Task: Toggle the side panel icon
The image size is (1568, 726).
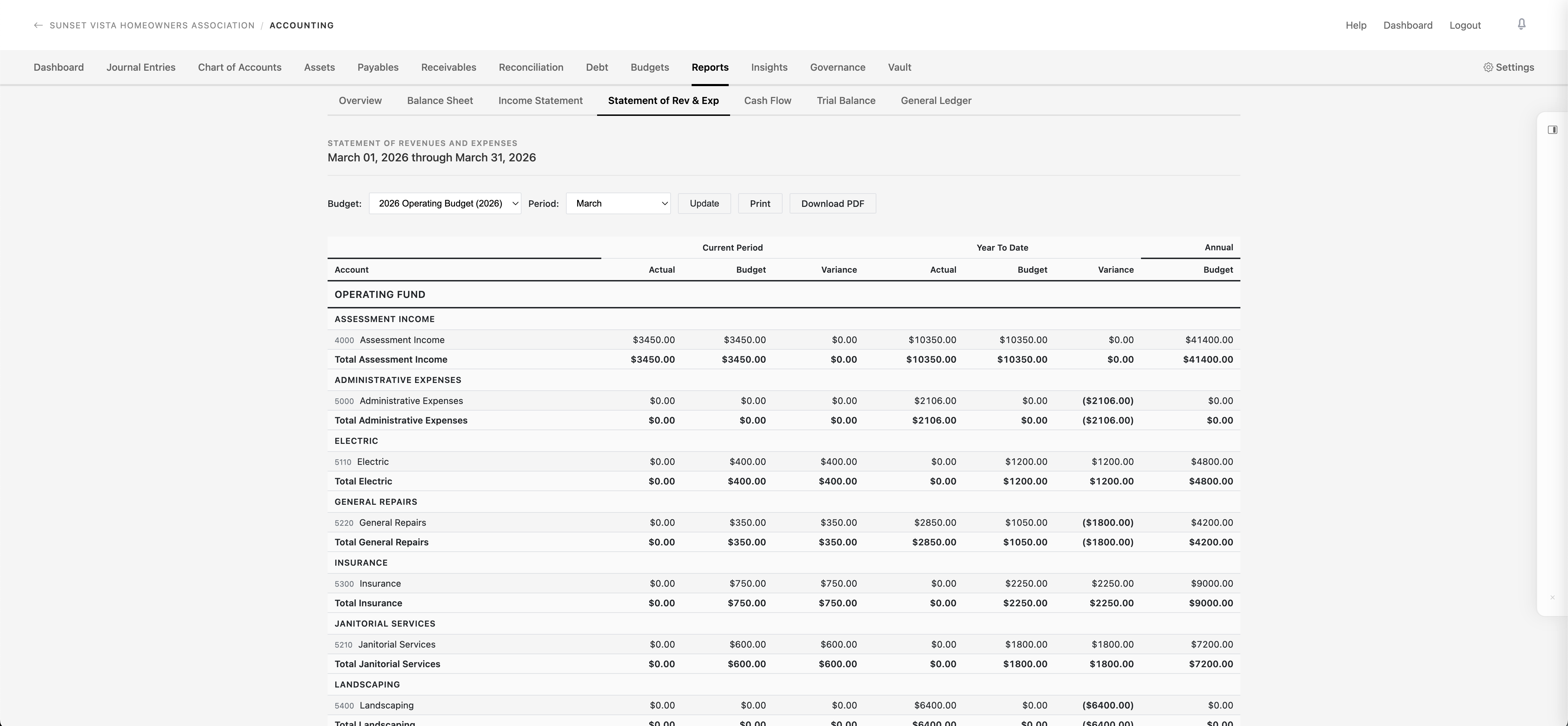Action: [x=1552, y=130]
